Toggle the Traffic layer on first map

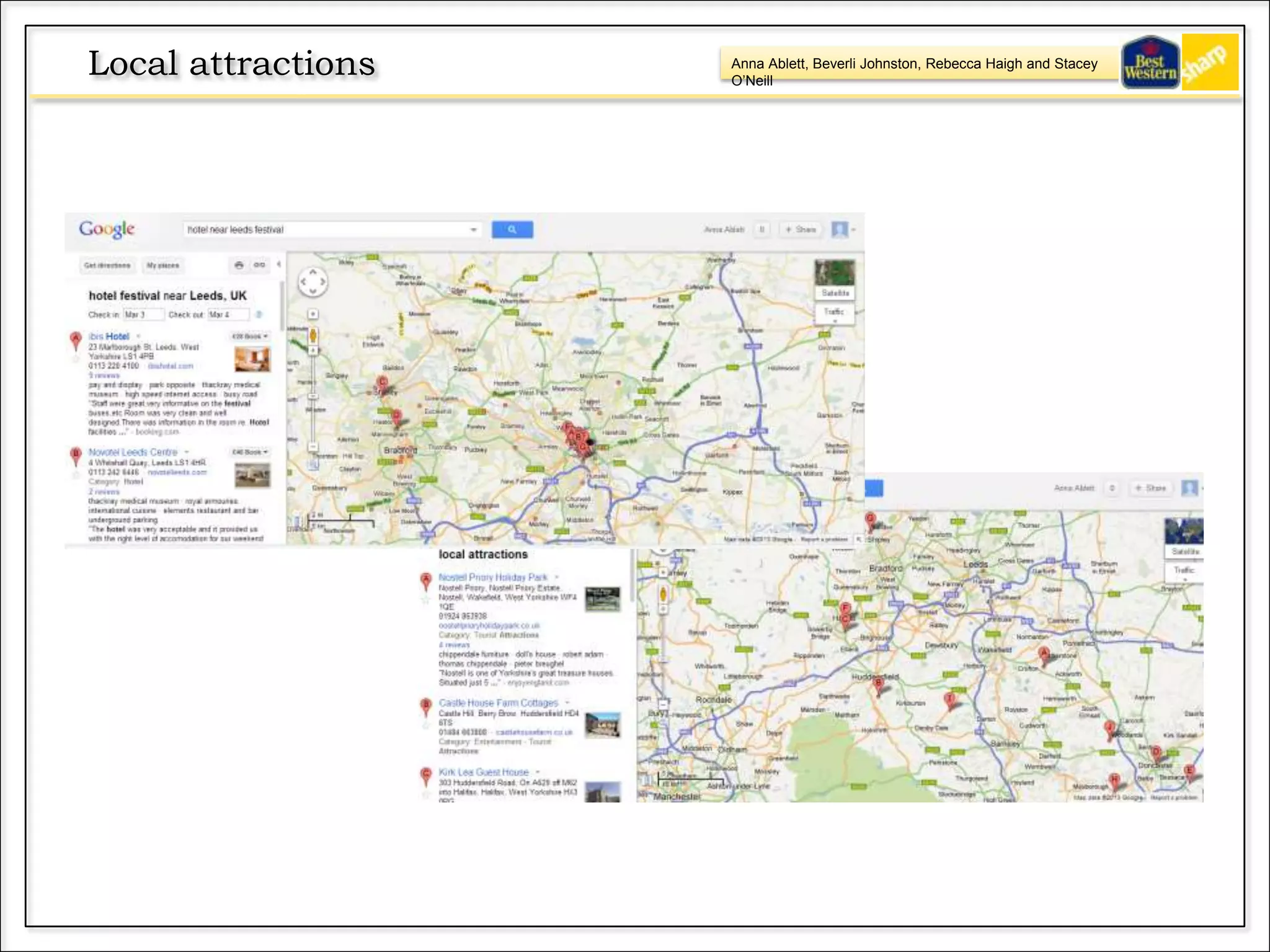coord(835,312)
